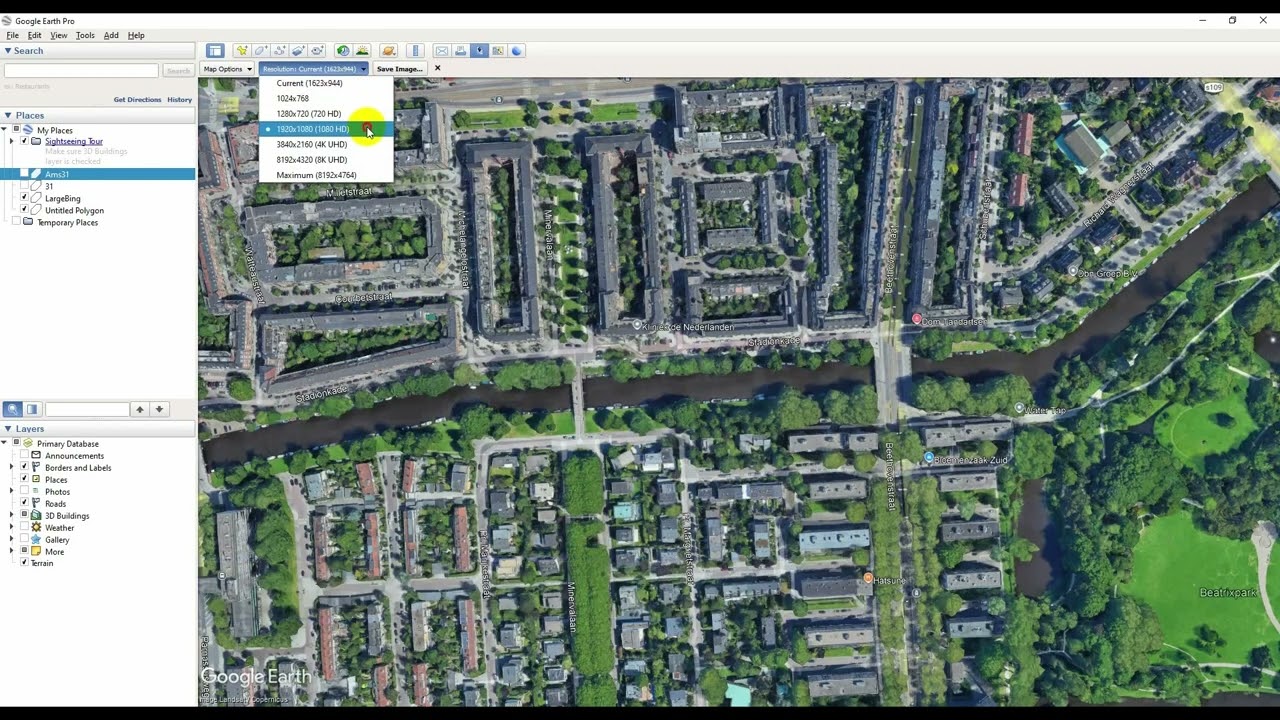Choose 1024x768 resolution option
The image size is (1280, 720).
(x=326, y=98)
